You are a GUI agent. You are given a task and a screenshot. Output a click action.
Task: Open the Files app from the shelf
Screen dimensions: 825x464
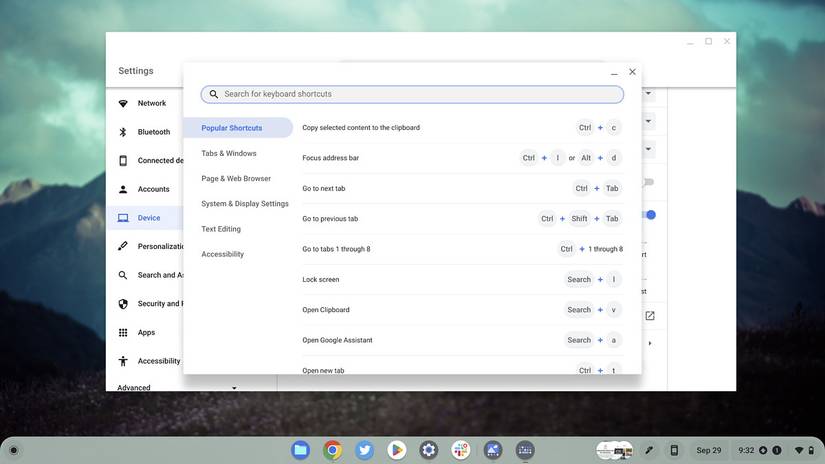300,450
